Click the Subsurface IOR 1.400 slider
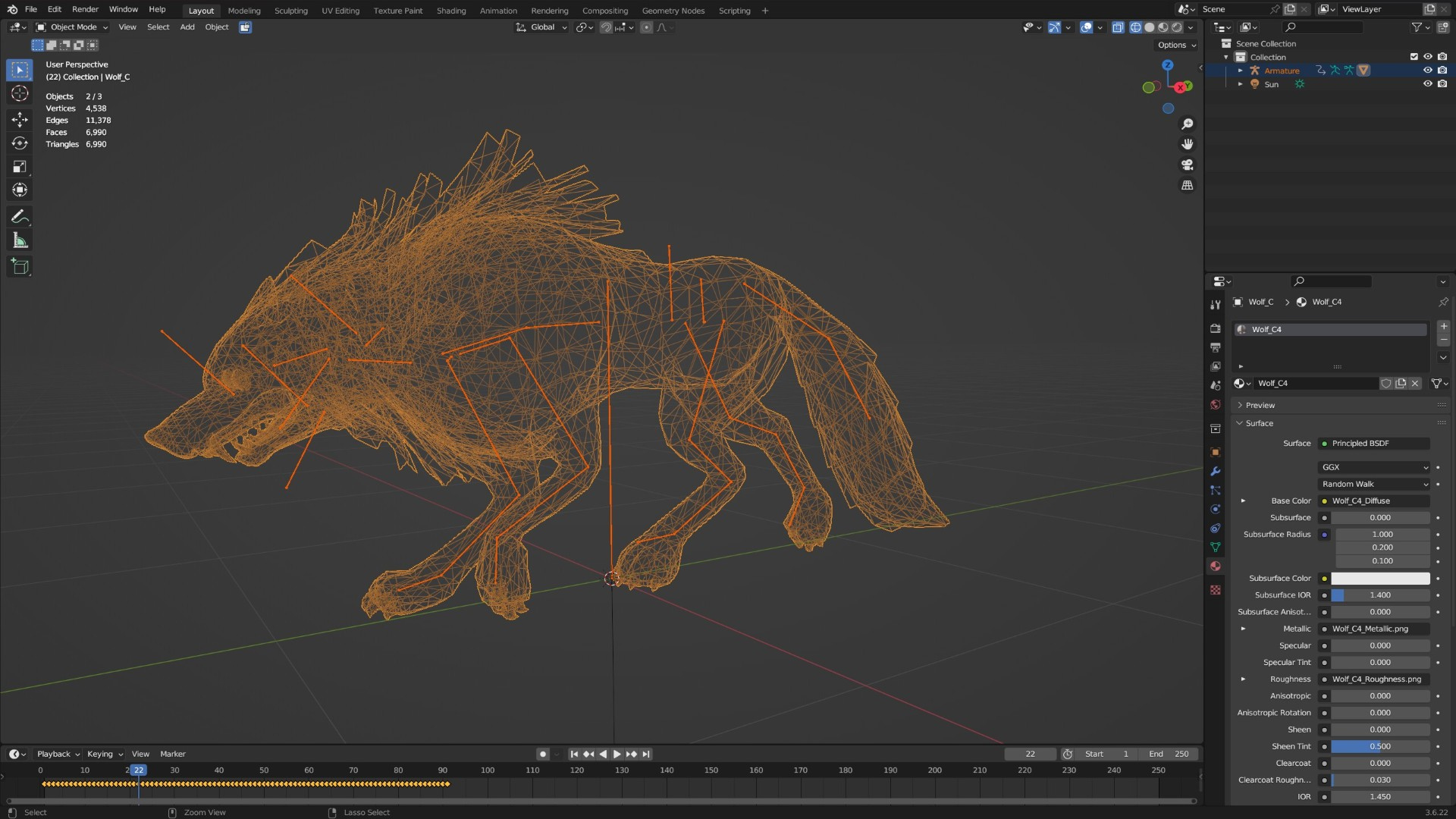Screen dimensions: 1456x819 pyautogui.click(x=1380, y=595)
